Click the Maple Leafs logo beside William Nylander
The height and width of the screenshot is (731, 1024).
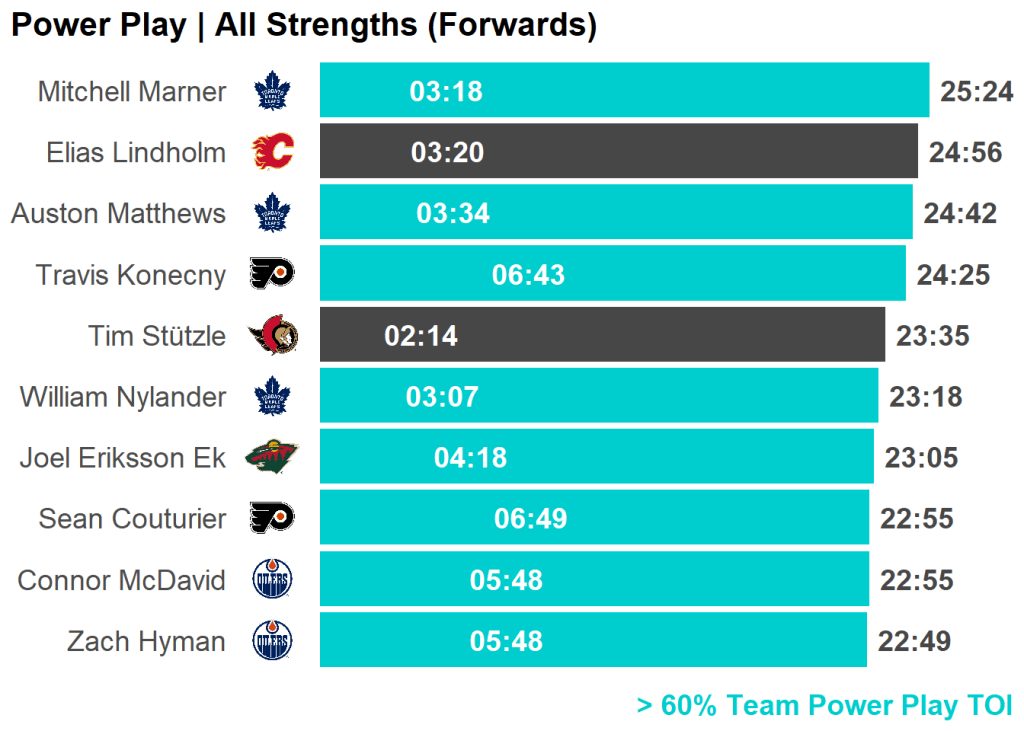pos(272,397)
